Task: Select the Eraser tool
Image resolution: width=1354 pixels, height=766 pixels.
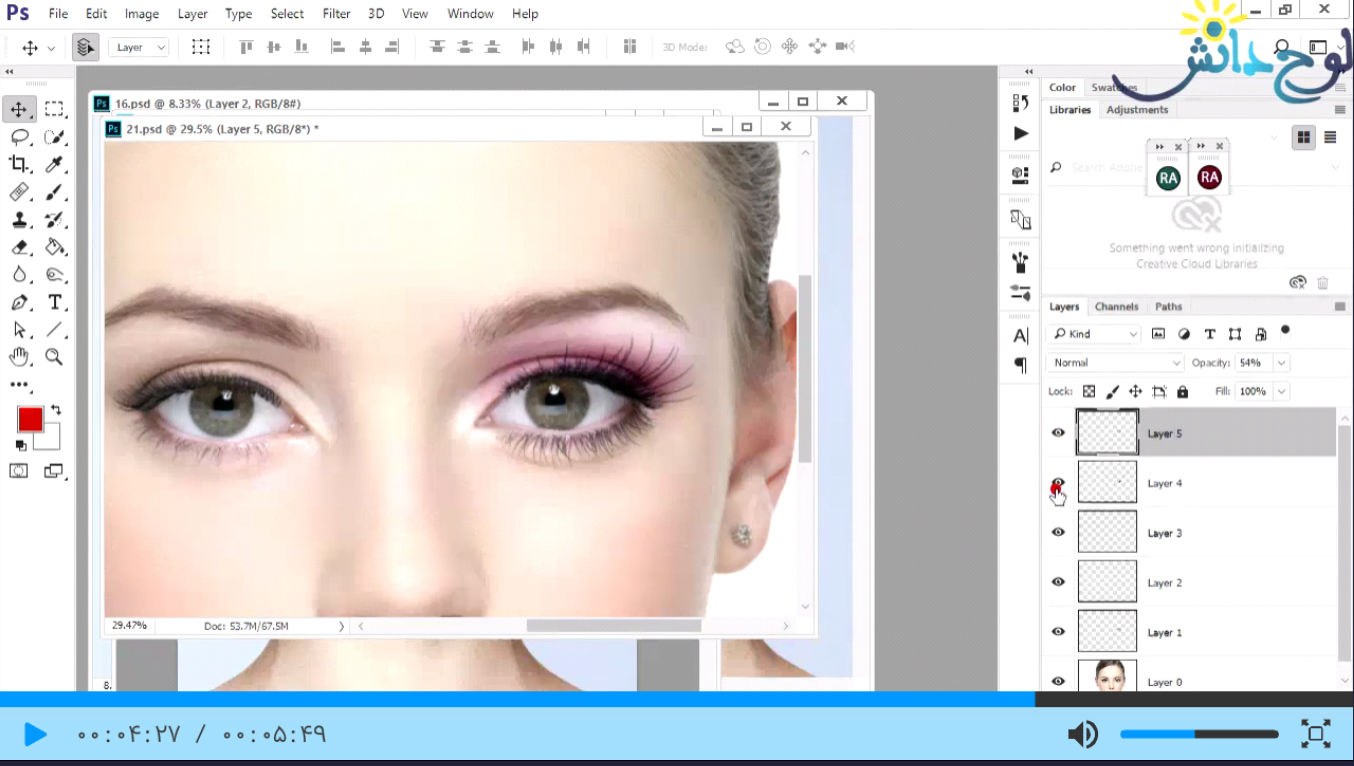Action: (x=19, y=247)
